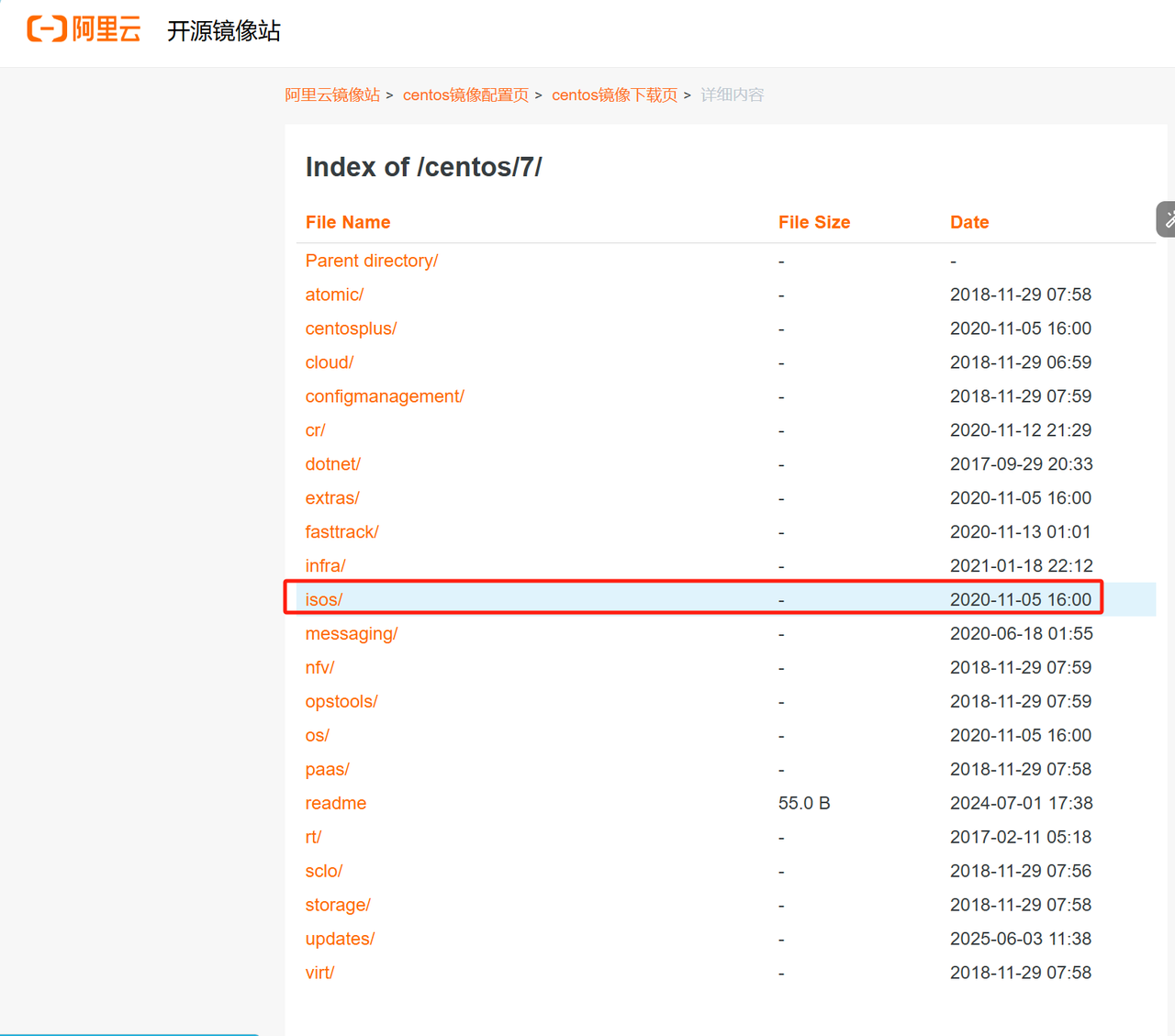
Task: Open the paas/ folder
Action: (327, 770)
